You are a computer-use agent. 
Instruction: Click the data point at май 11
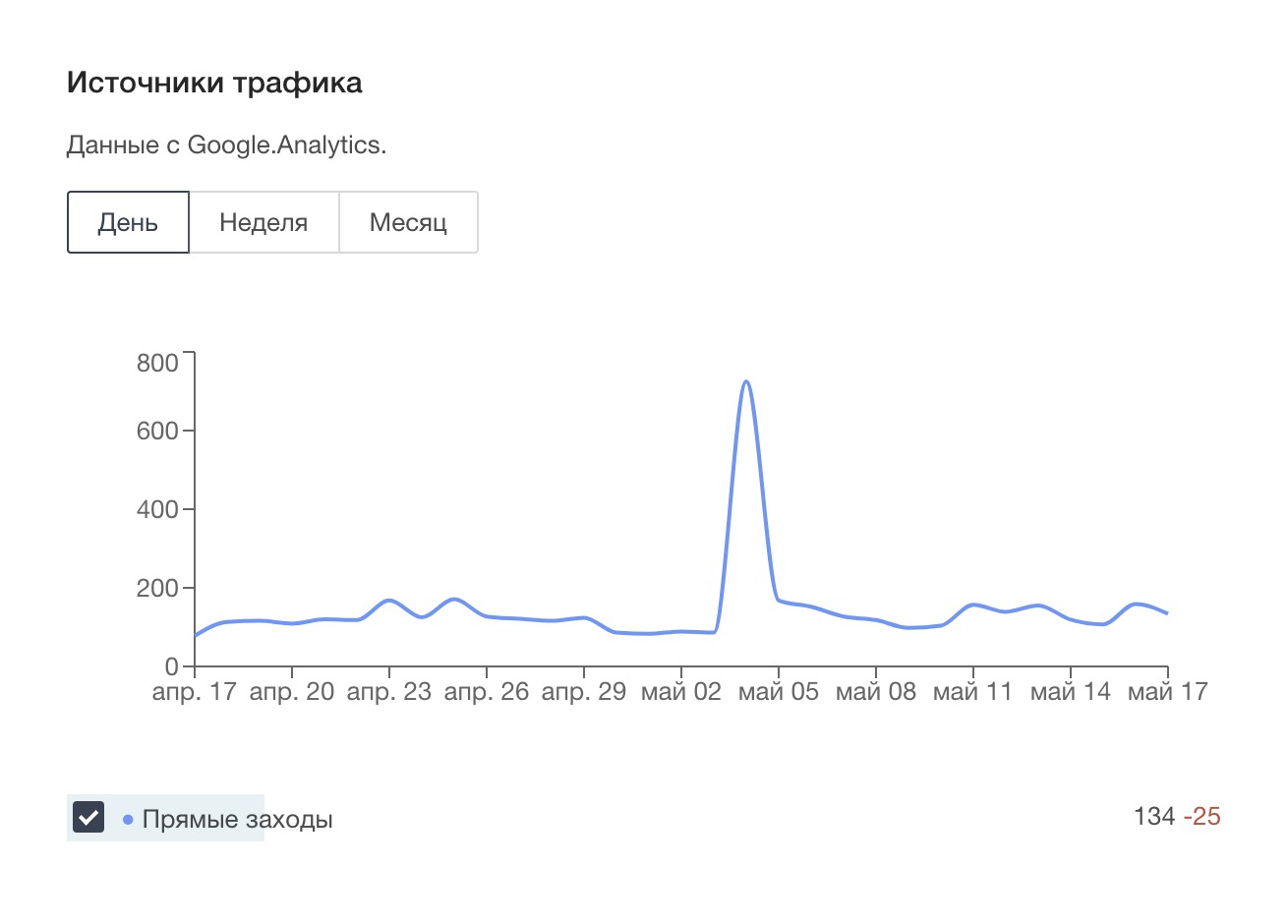pyautogui.click(x=973, y=606)
